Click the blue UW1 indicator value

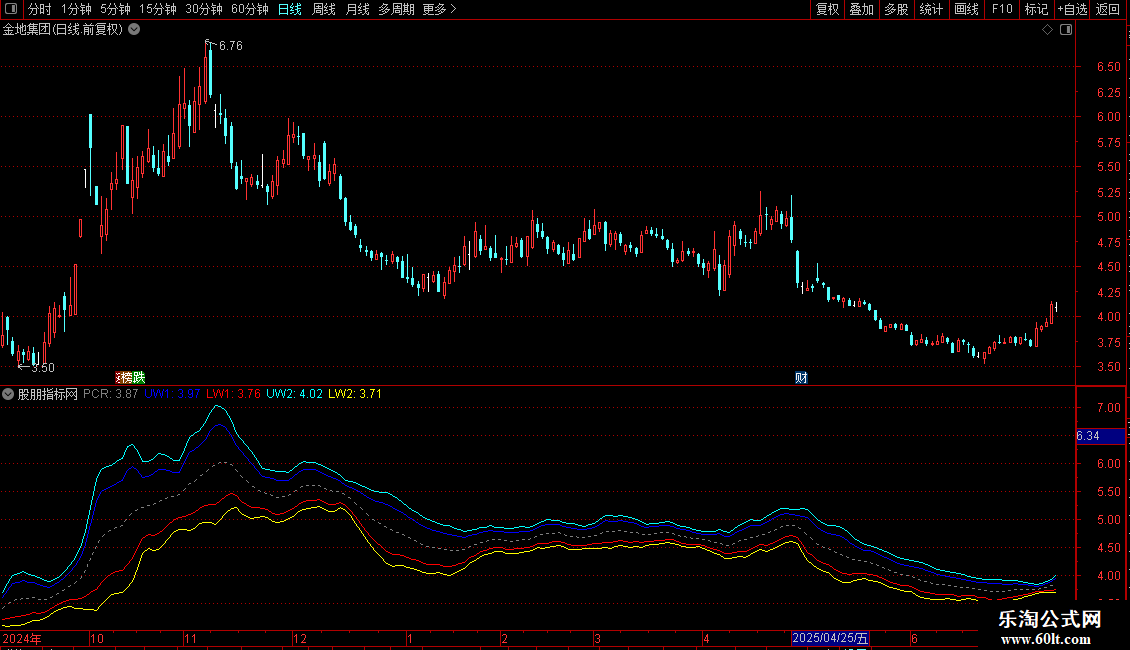(172, 394)
